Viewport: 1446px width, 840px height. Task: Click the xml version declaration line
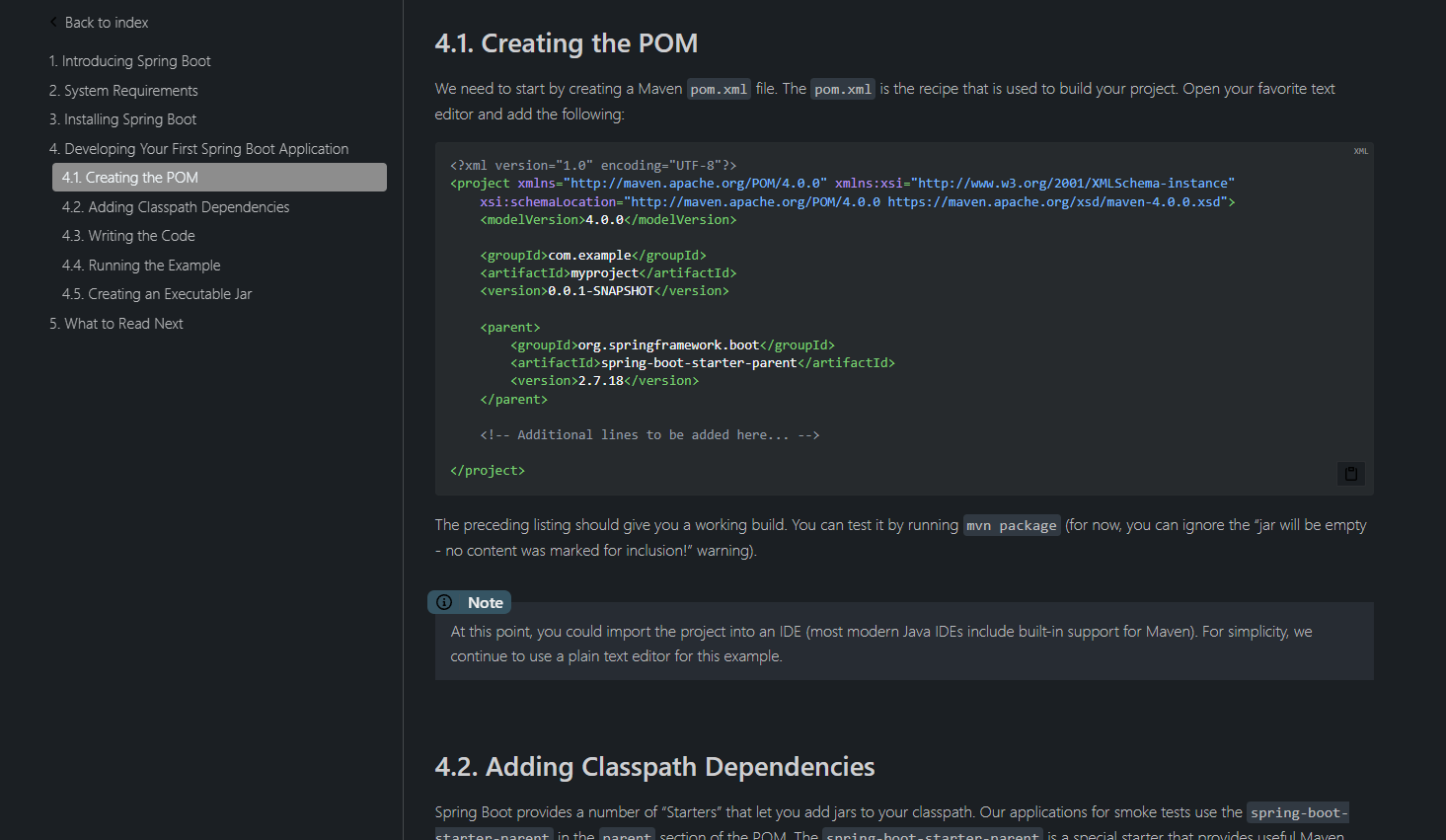click(x=593, y=165)
